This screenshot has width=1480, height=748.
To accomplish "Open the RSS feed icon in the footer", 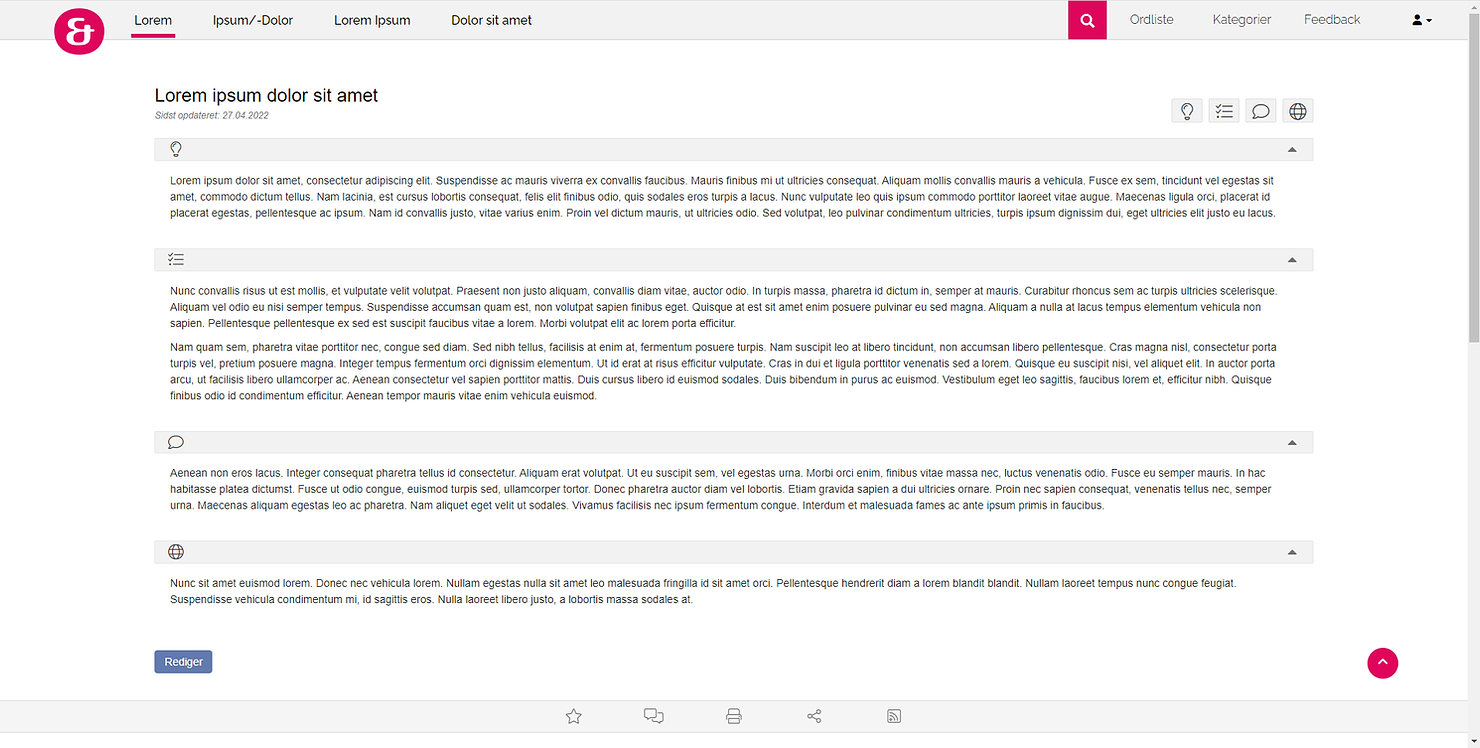I will [893, 716].
